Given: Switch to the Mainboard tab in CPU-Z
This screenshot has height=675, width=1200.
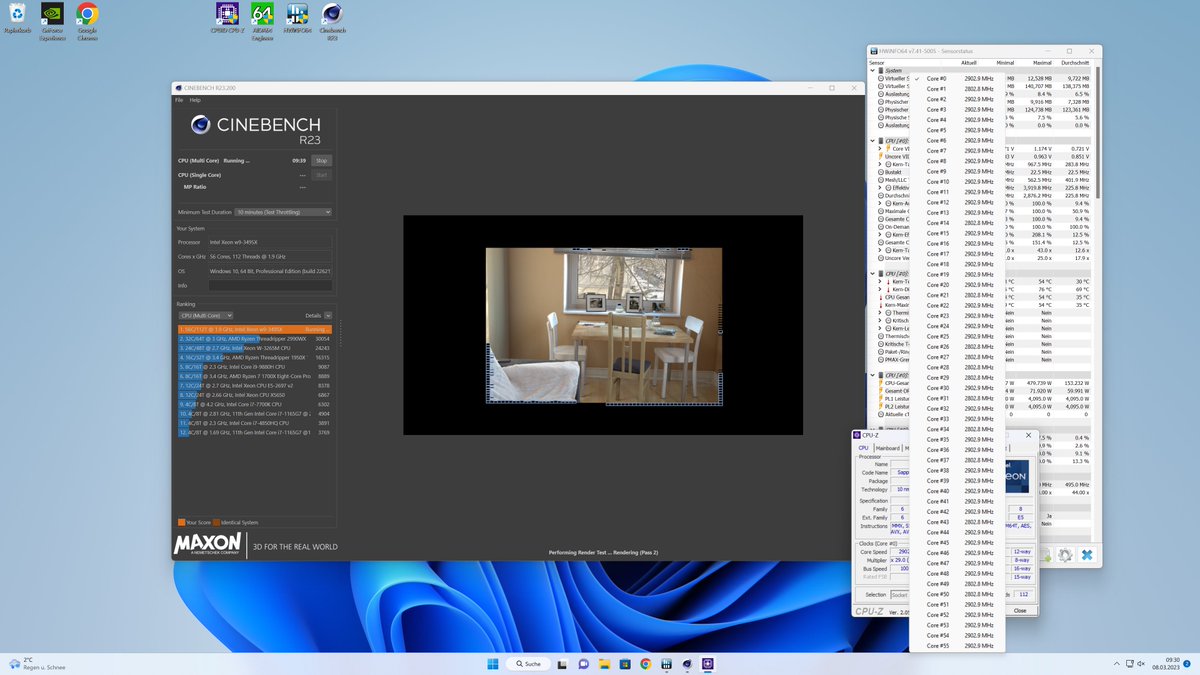Looking at the screenshot, I should click(x=888, y=448).
